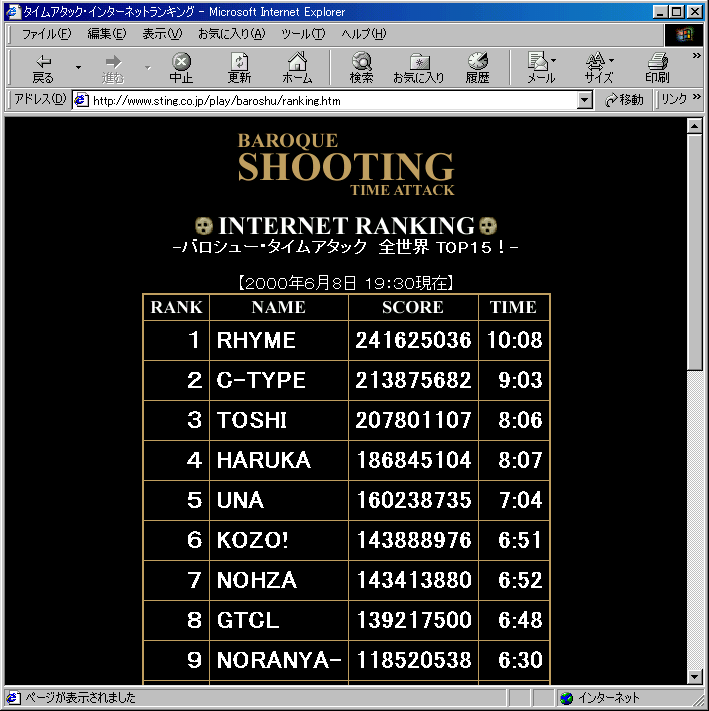Click the name GTCL
The height and width of the screenshot is (711, 709).
248,620
